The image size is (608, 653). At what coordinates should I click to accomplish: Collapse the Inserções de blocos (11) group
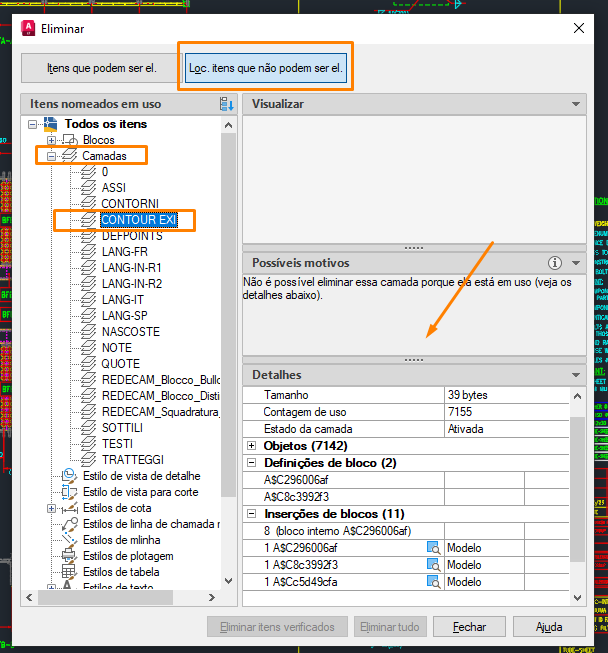tap(251, 514)
